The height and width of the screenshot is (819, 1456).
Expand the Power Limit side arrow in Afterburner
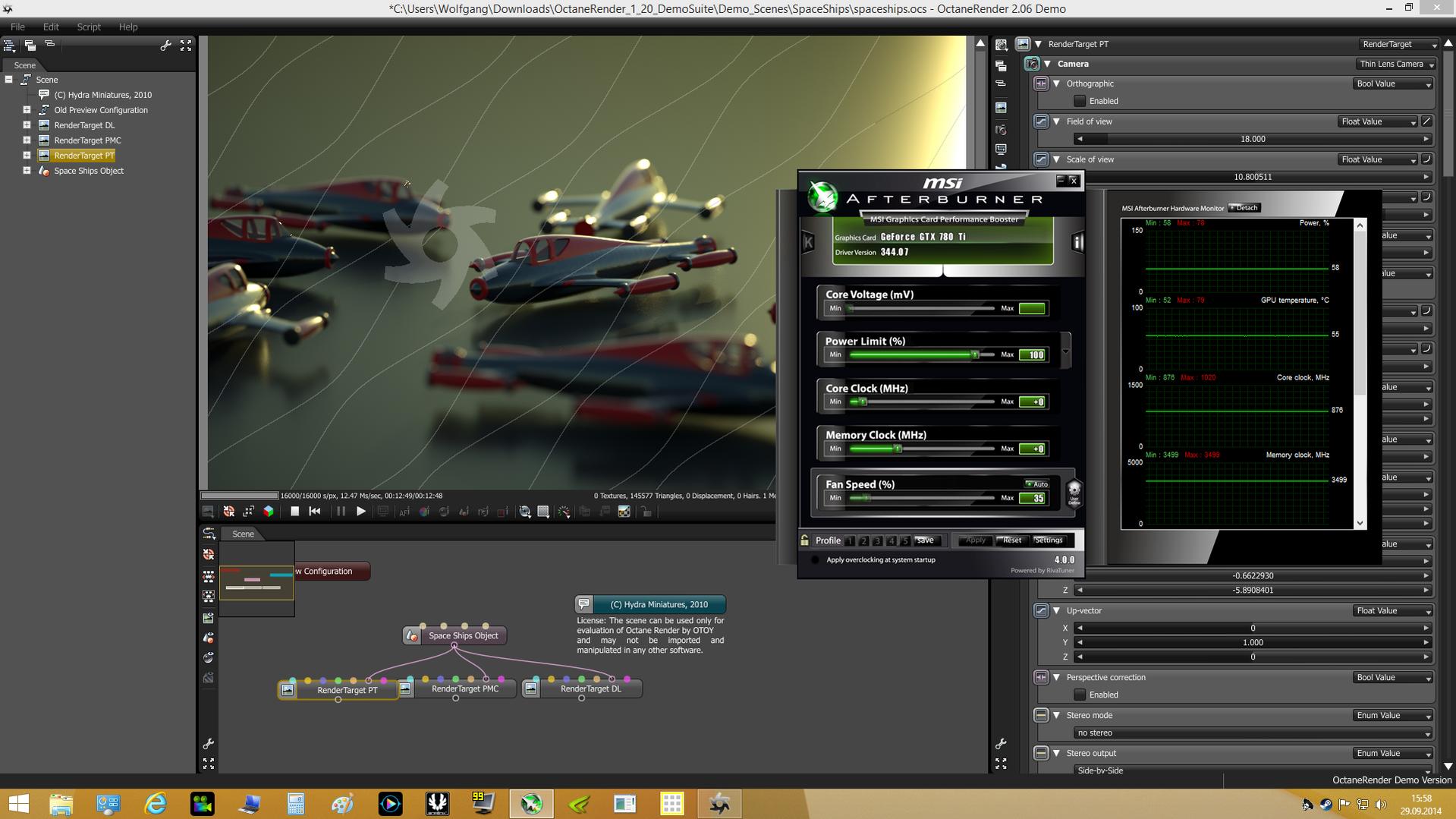[1066, 351]
